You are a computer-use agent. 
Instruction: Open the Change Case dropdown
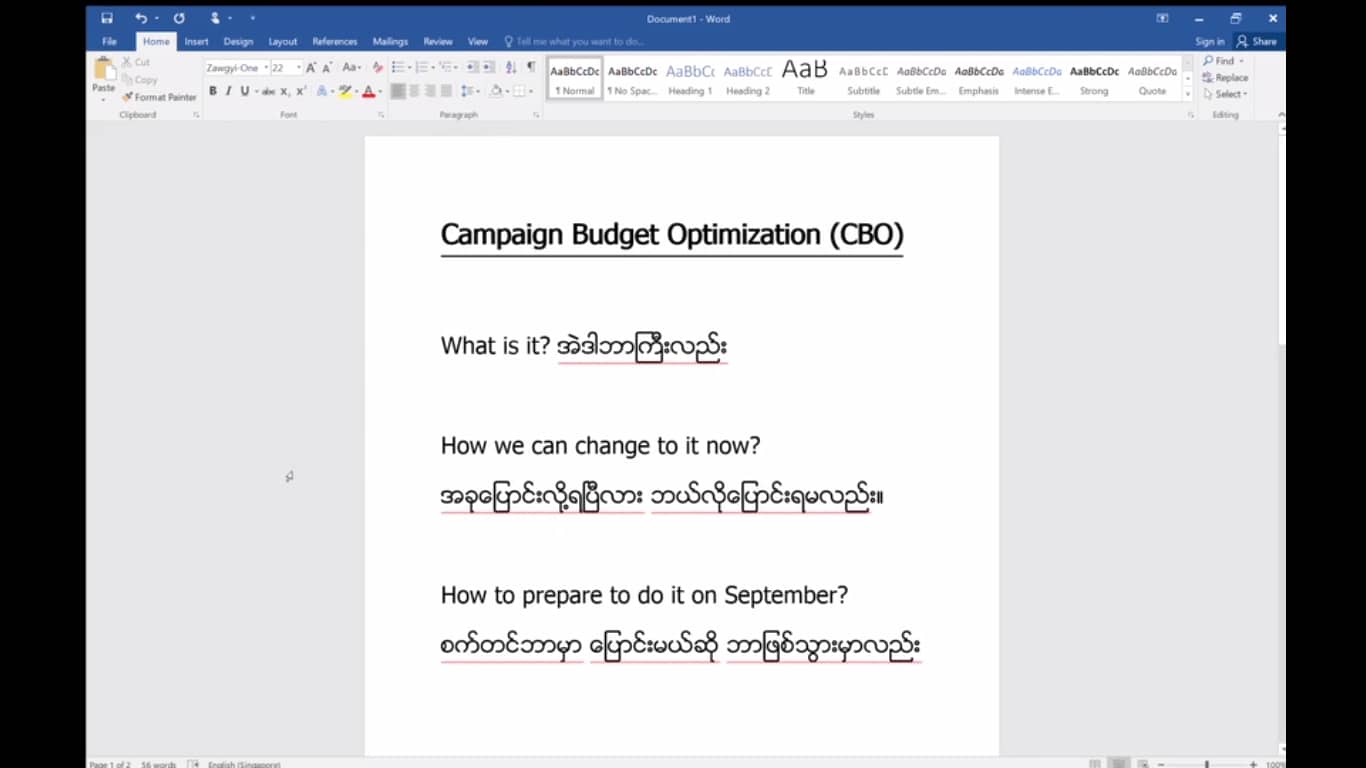pos(351,67)
